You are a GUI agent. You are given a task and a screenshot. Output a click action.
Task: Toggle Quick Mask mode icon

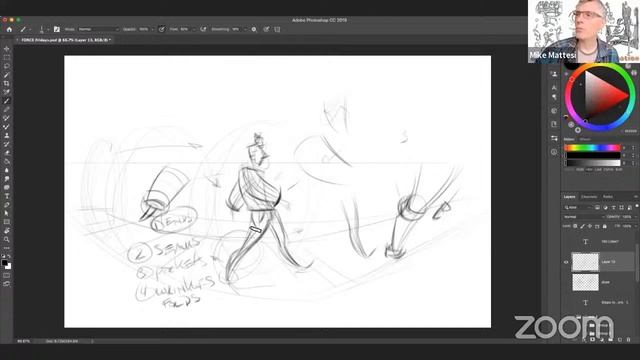click(x=7, y=276)
